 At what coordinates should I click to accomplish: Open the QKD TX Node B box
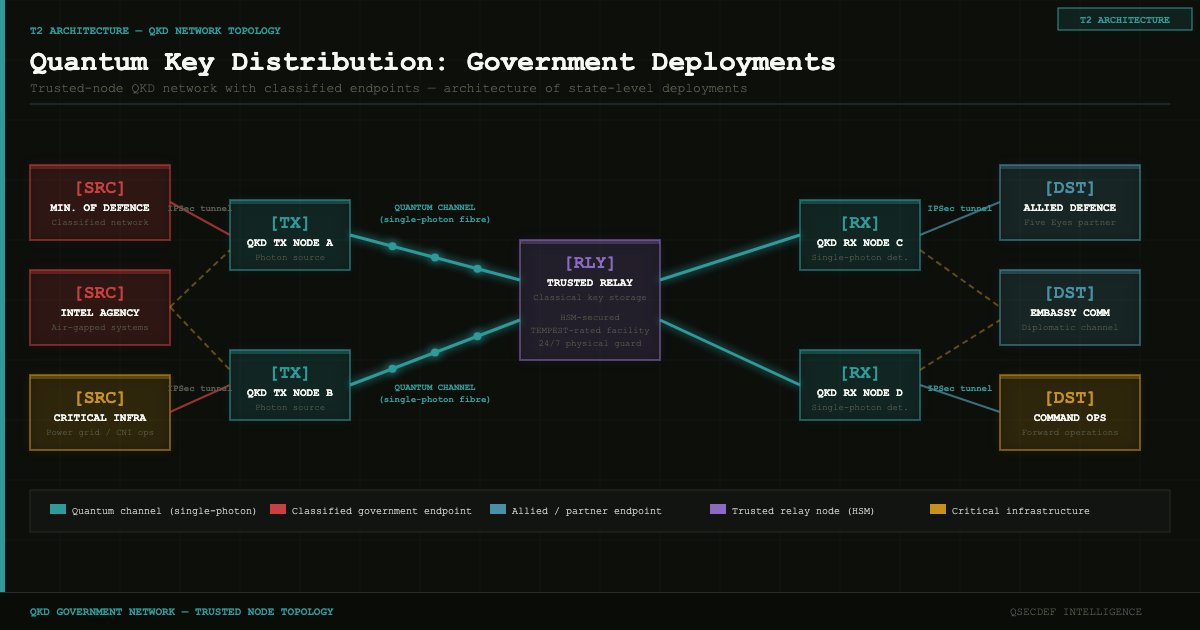pyautogui.click(x=290, y=385)
